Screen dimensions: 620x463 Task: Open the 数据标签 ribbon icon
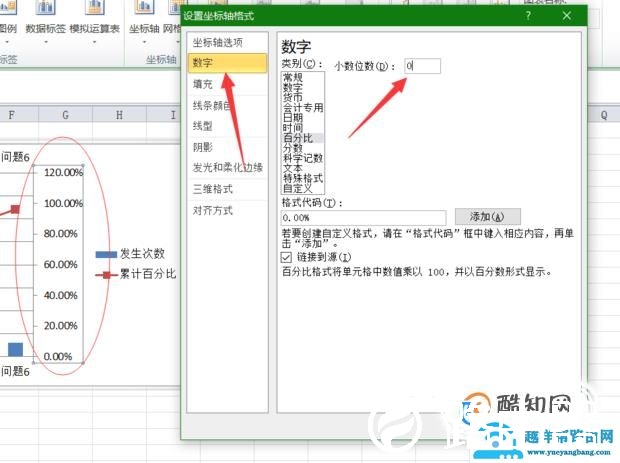pyautogui.click(x=45, y=8)
